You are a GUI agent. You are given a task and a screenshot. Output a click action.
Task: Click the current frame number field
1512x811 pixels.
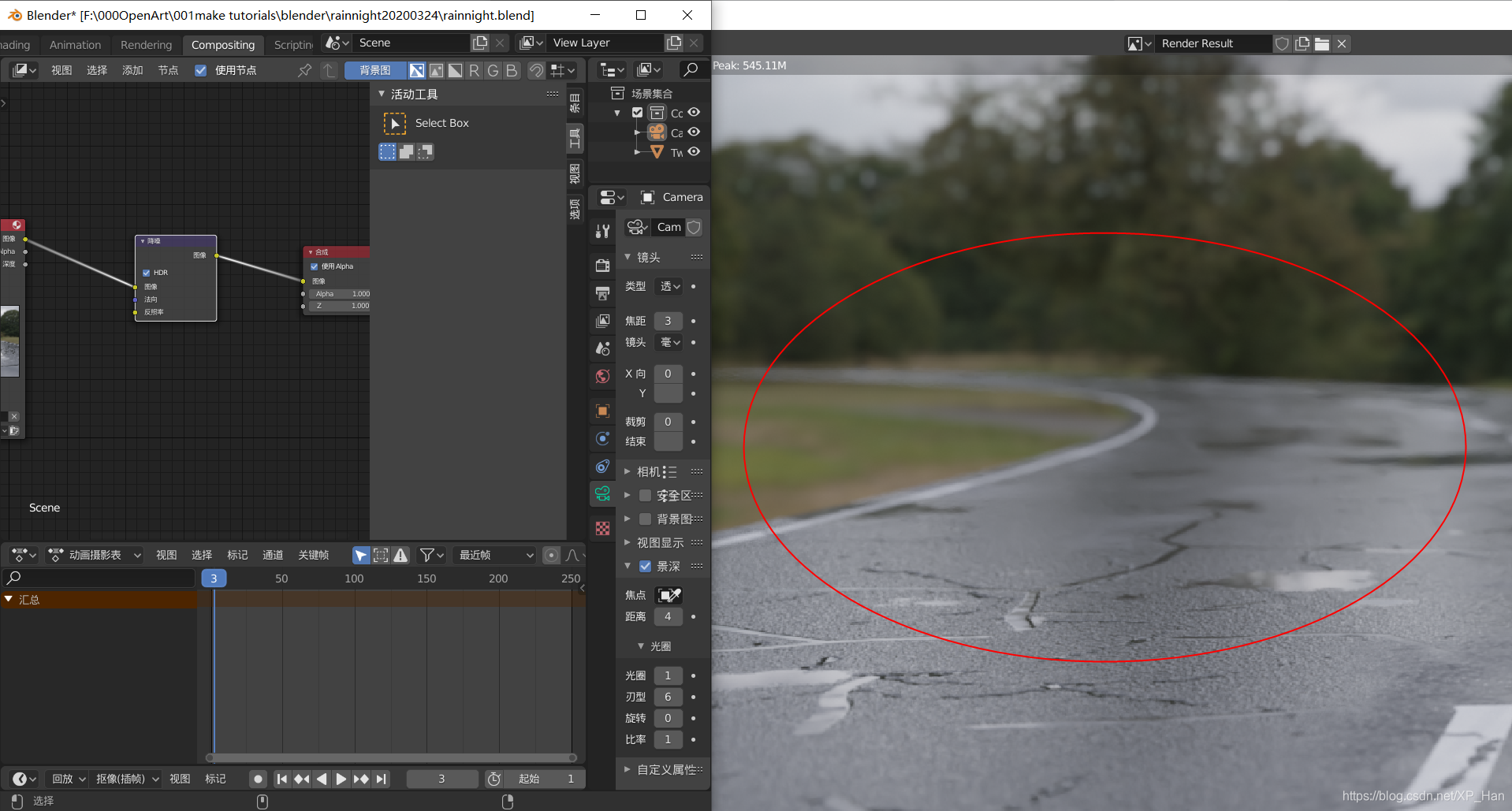(x=441, y=779)
